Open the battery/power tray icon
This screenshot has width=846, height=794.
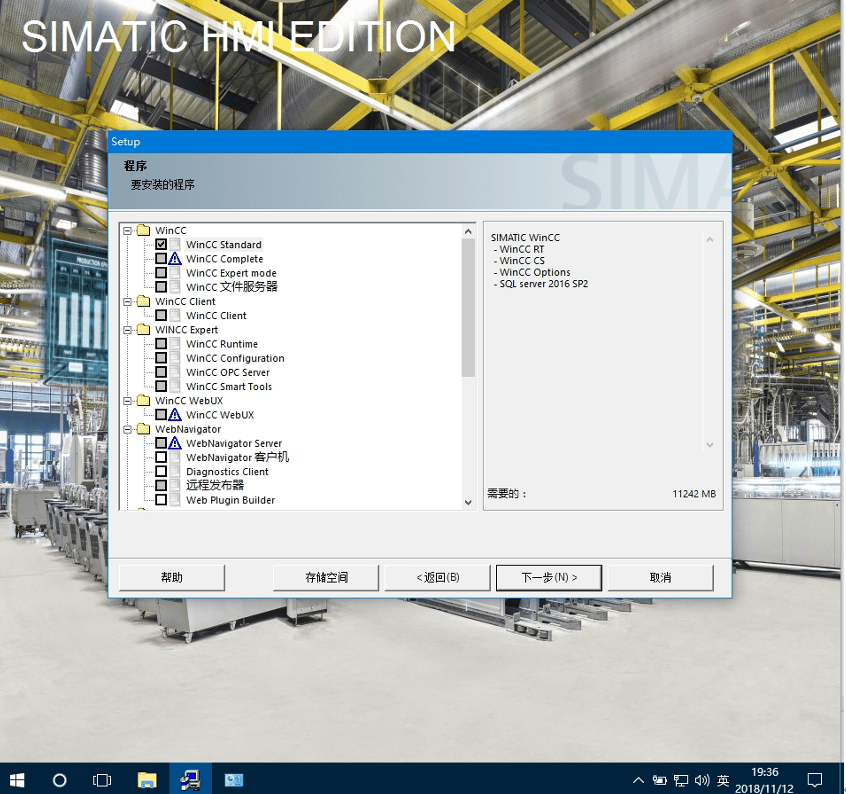(659, 781)
